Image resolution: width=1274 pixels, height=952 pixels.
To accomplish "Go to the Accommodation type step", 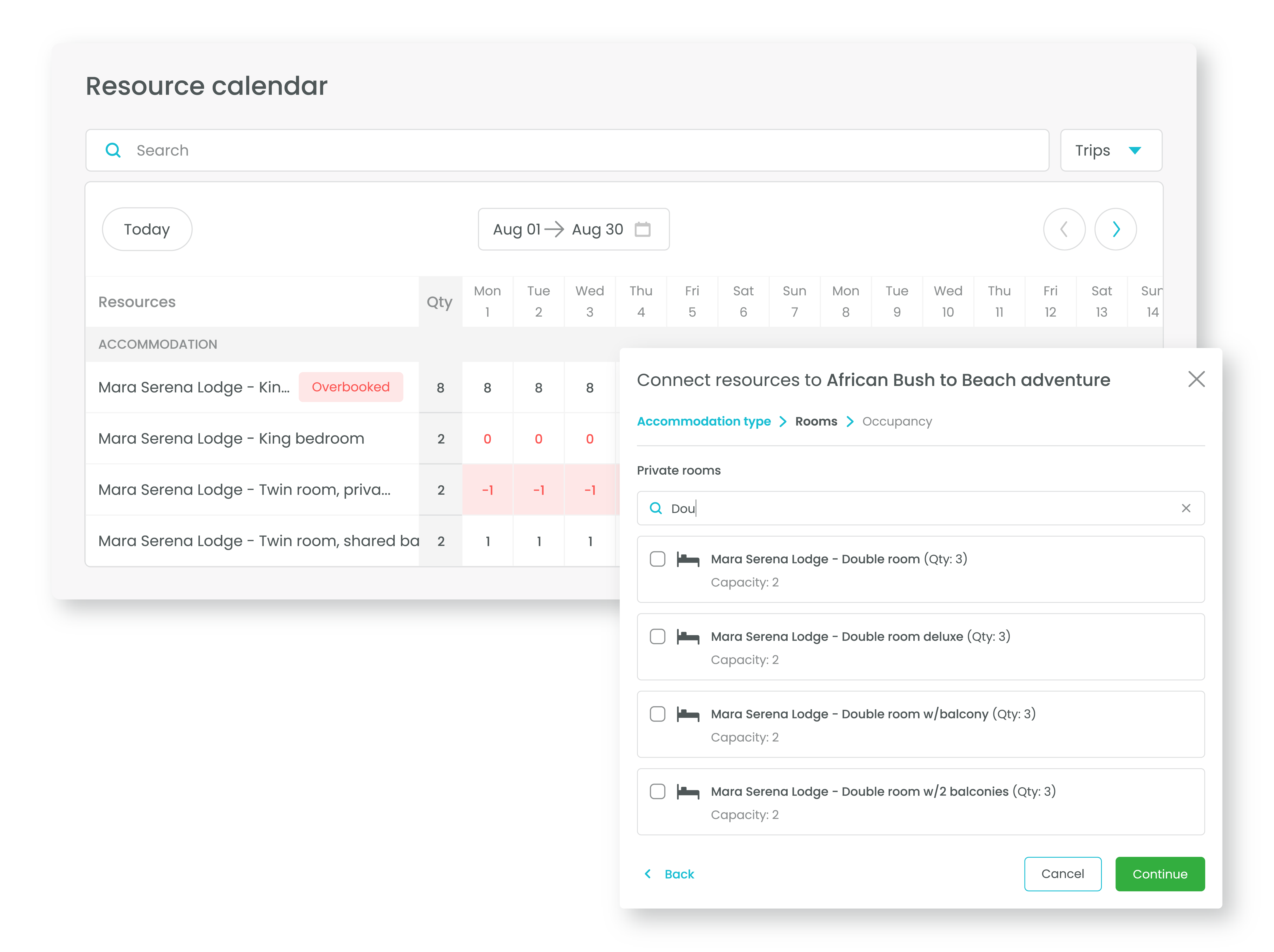I will [x=704, y=422].
